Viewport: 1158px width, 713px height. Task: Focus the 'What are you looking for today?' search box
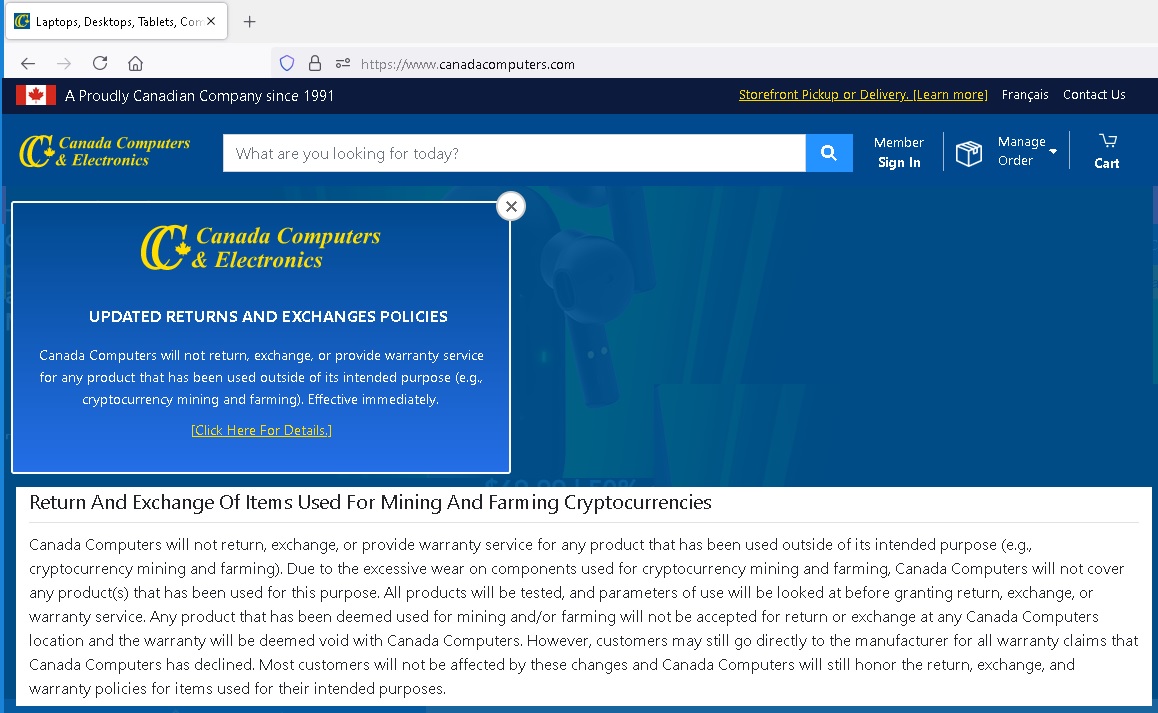pyautogui.click(x=514, y=153)
